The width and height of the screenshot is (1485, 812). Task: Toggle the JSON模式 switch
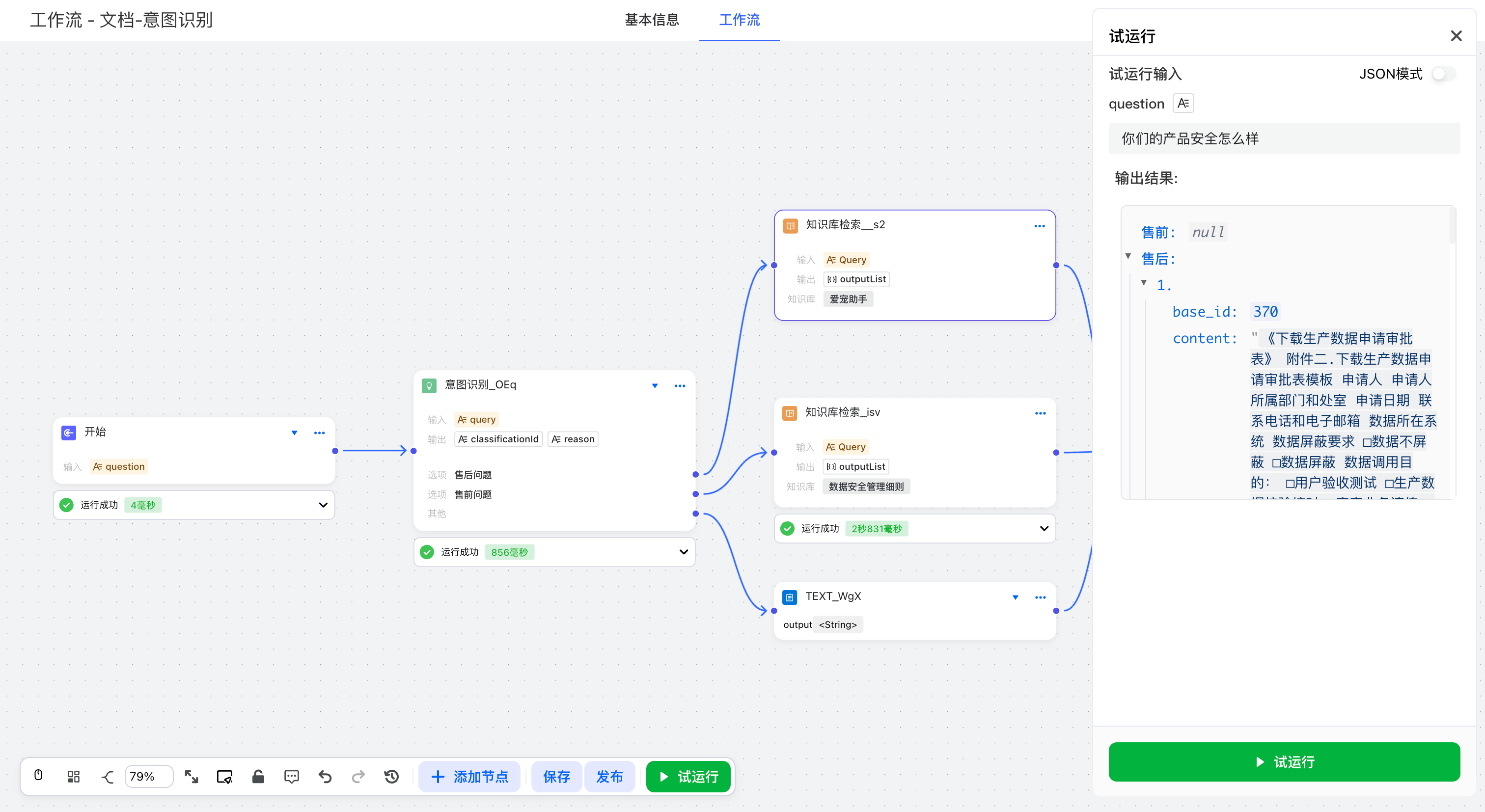pos(1444,74)
